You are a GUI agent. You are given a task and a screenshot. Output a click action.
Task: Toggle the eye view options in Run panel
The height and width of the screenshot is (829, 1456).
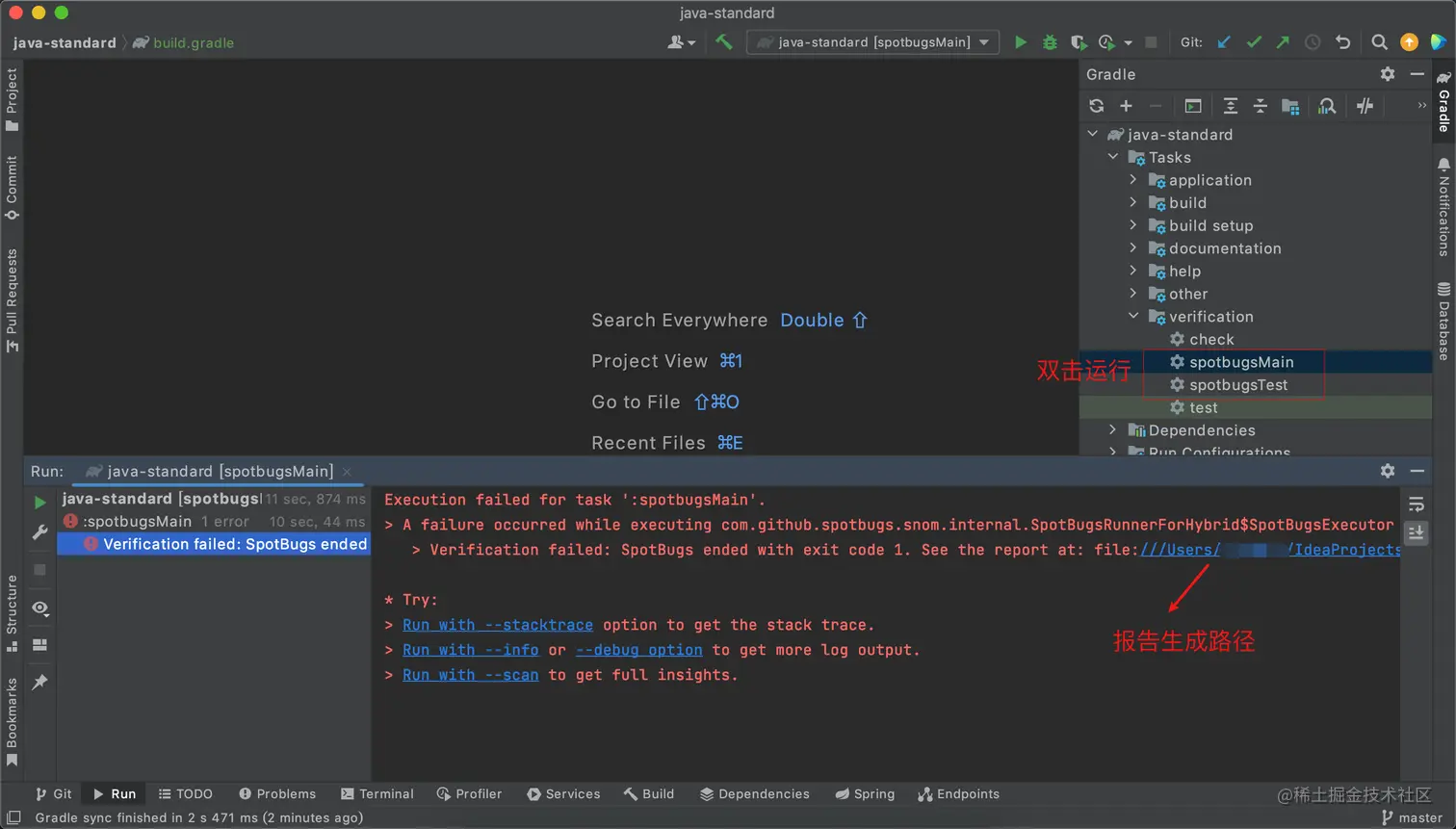pos(39,608)
